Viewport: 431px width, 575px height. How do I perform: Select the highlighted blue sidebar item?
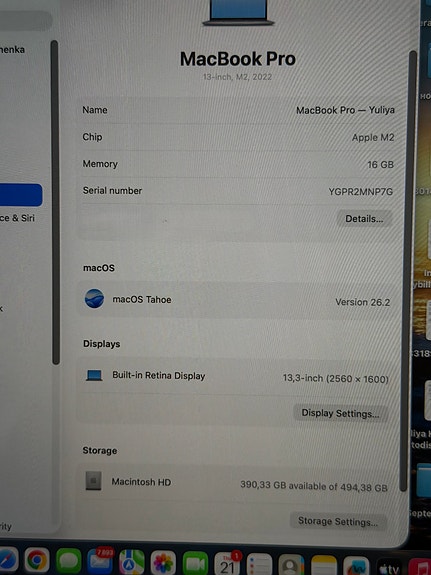21,195
